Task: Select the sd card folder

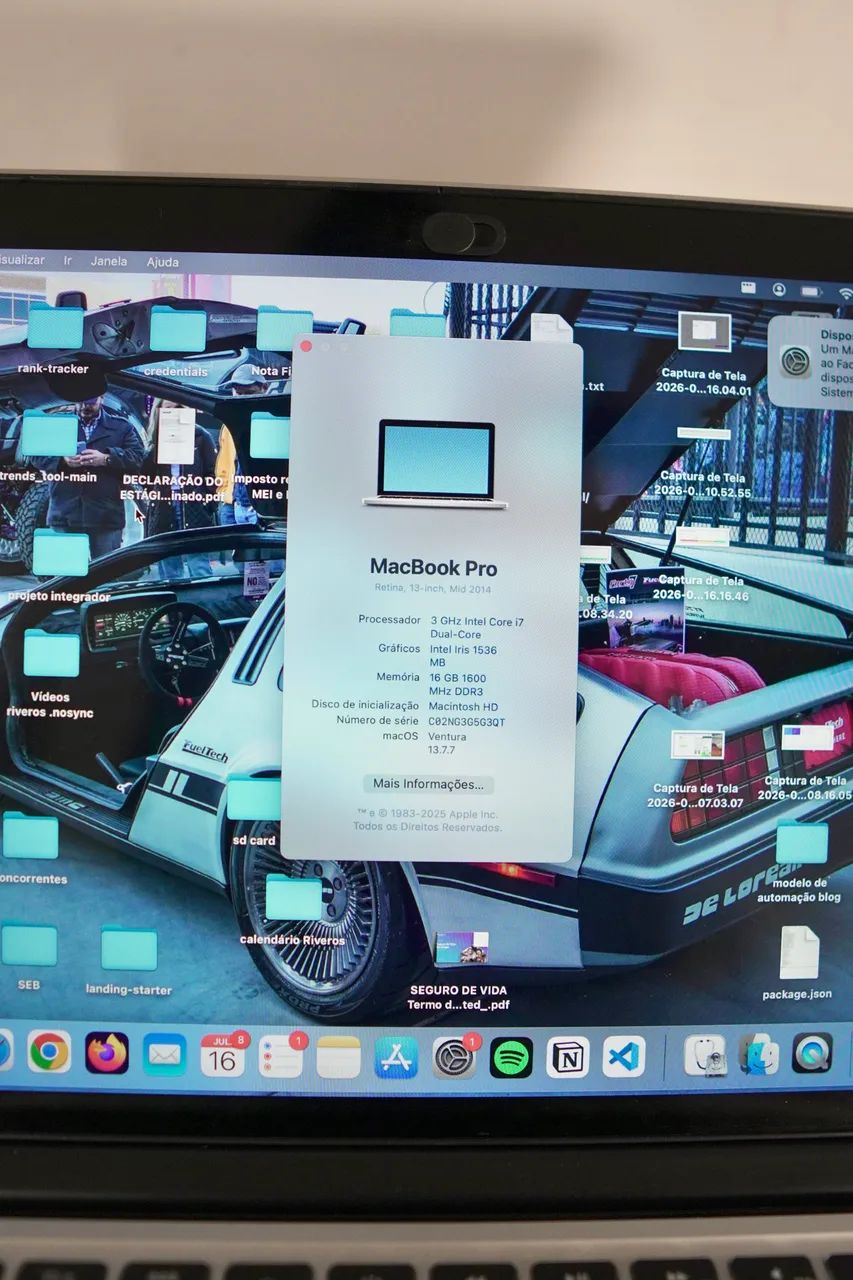Action: [x=253, y=798]
